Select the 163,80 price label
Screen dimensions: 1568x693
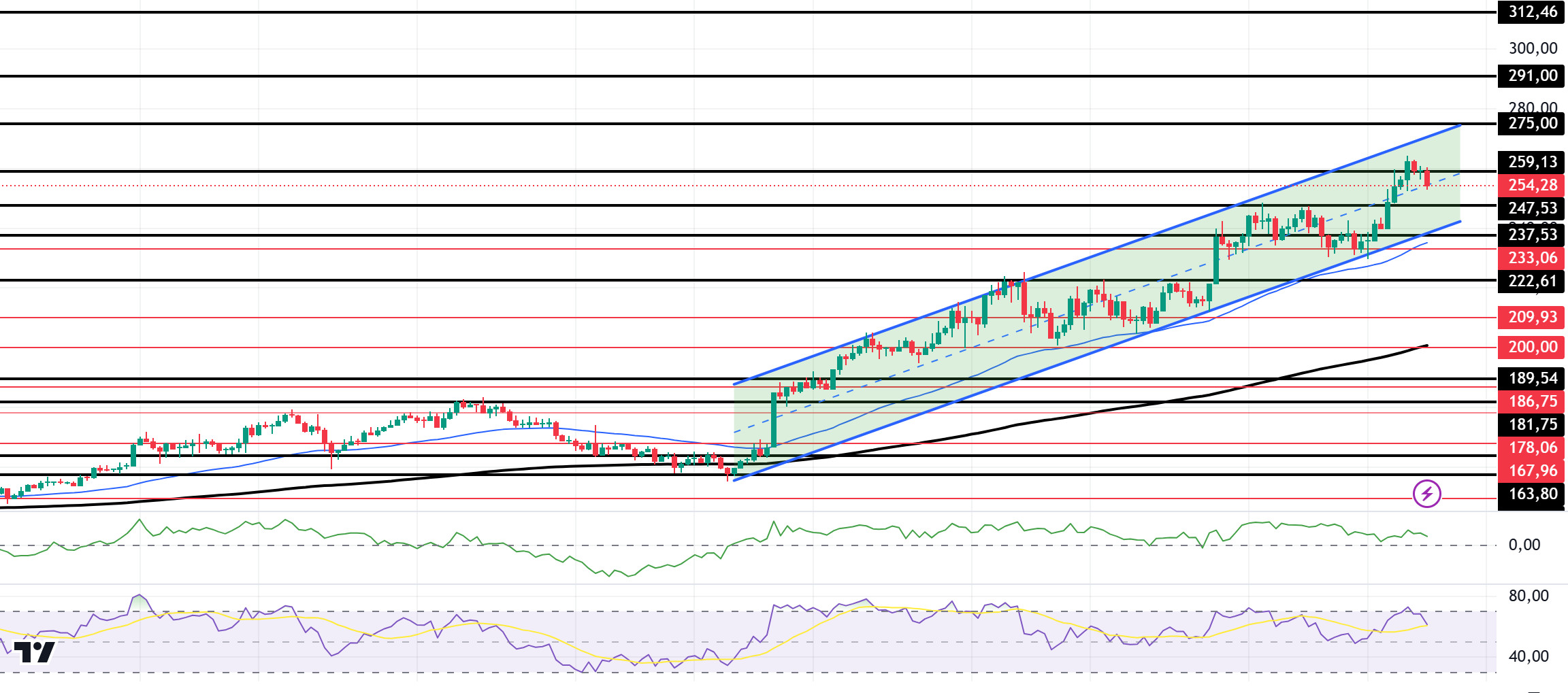coord(1531,494)
